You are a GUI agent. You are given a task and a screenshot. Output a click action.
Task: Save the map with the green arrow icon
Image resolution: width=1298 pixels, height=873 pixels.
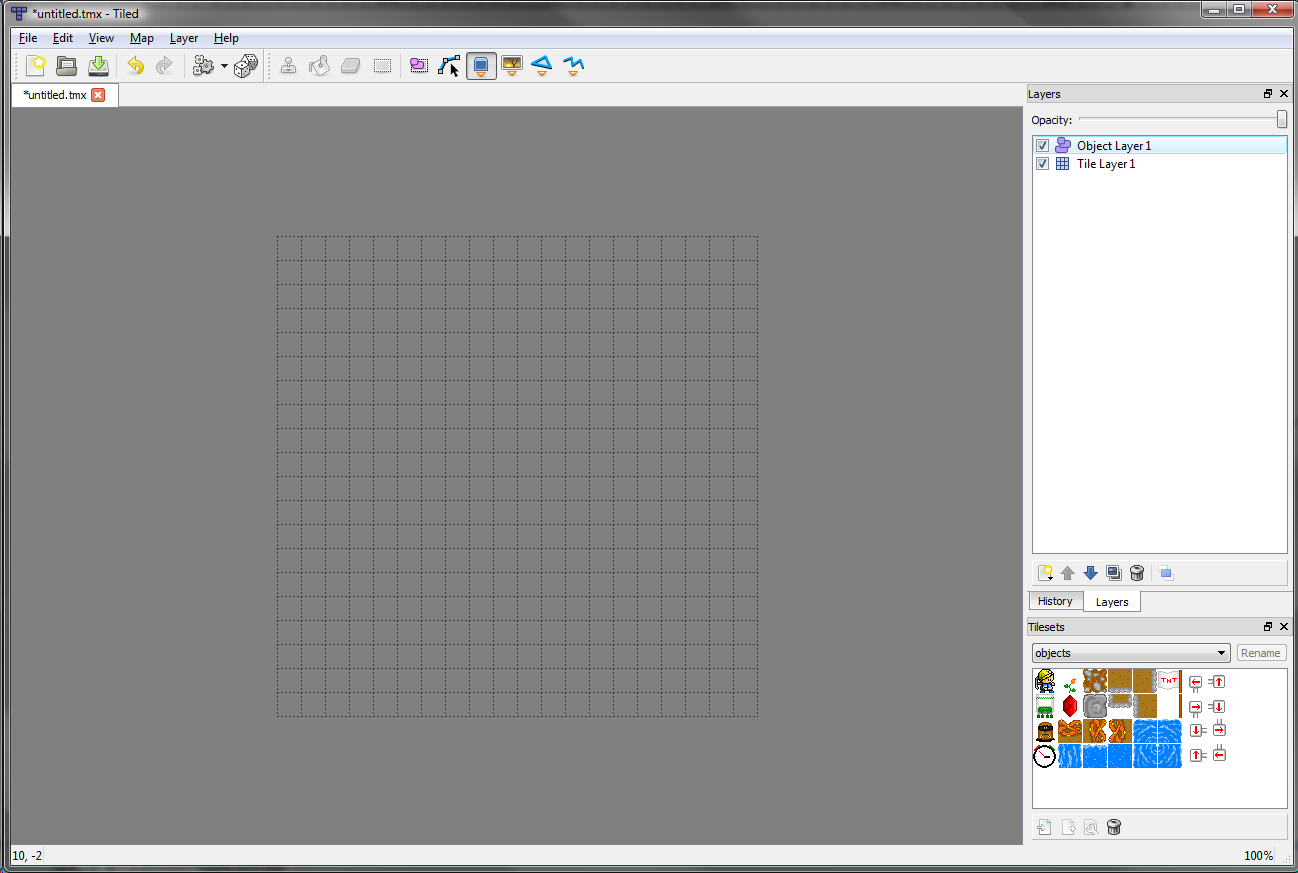tap(98, 66)
